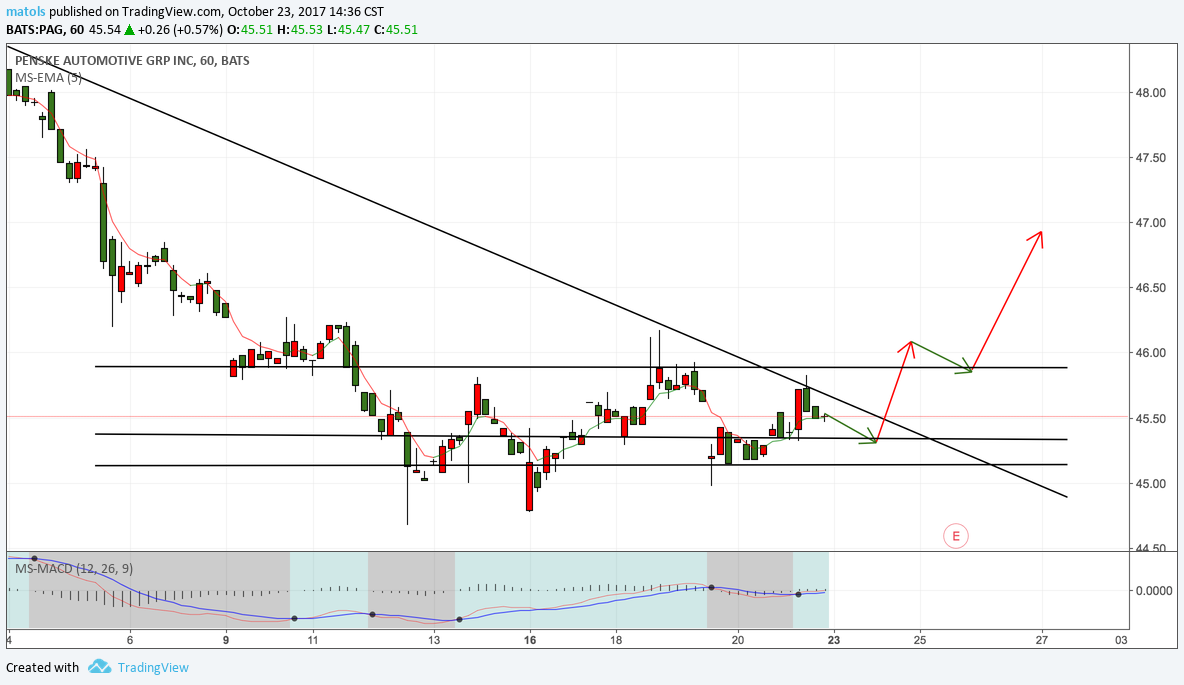Click the 45.00 price axis label
The image size is (1184, 685).
point(1152,484)
